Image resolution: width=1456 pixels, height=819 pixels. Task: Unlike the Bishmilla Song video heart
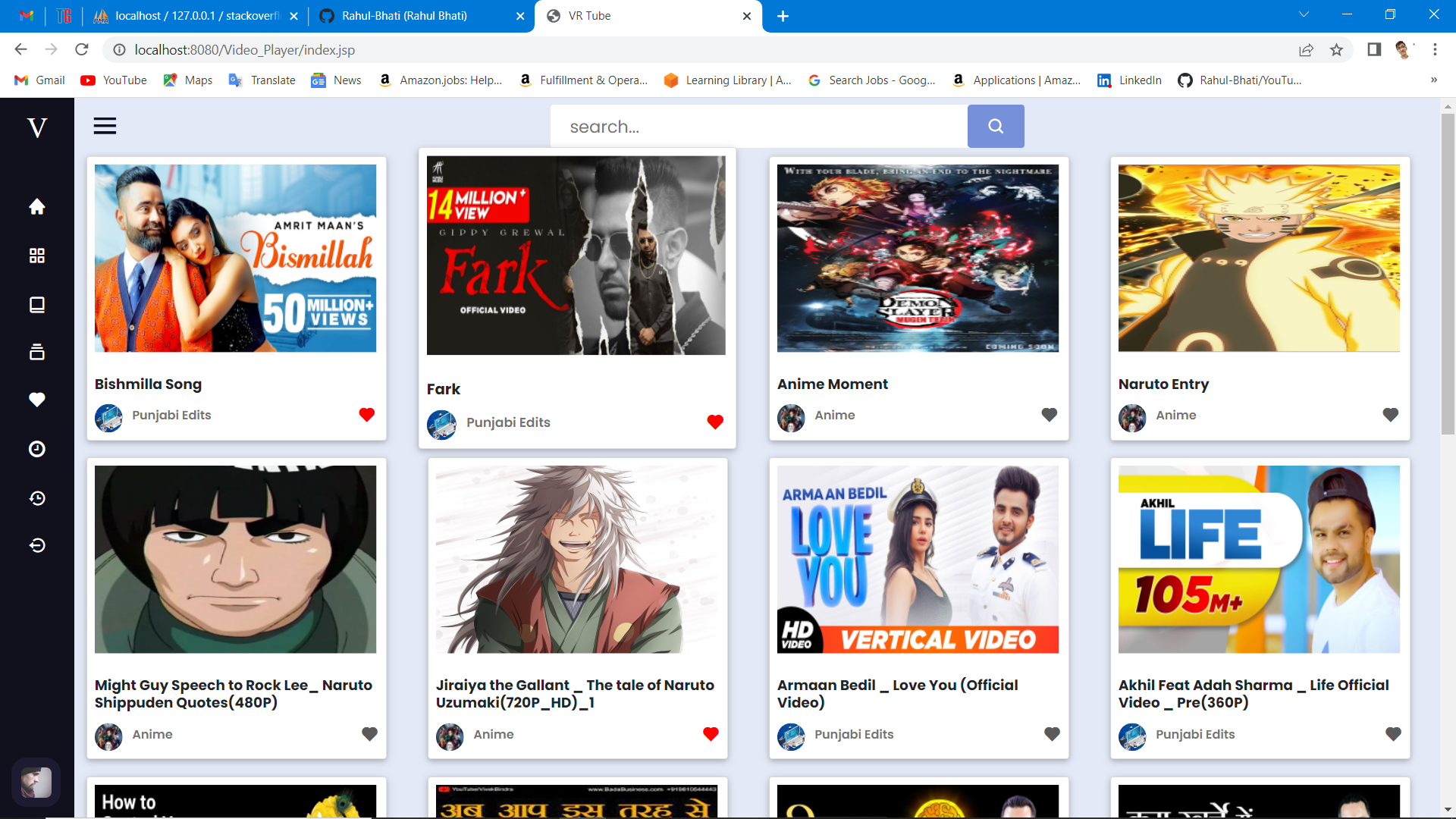pos(366,415)
